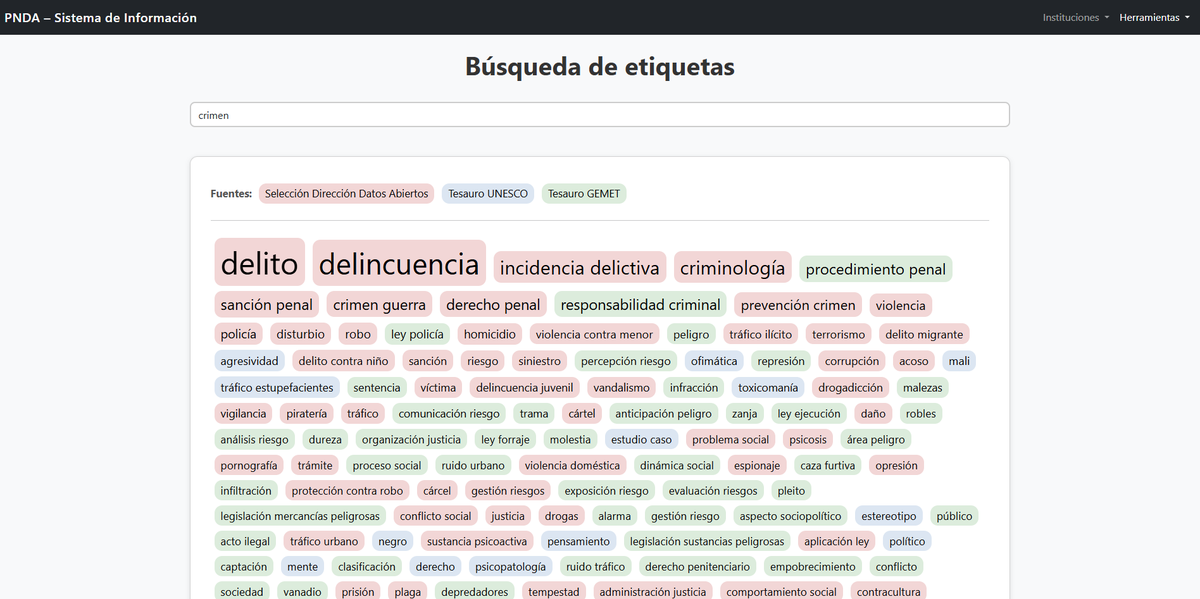This screenshot has height=599, width=1200.
Task: Select the 'delito' tag
Action: point(259,262)
